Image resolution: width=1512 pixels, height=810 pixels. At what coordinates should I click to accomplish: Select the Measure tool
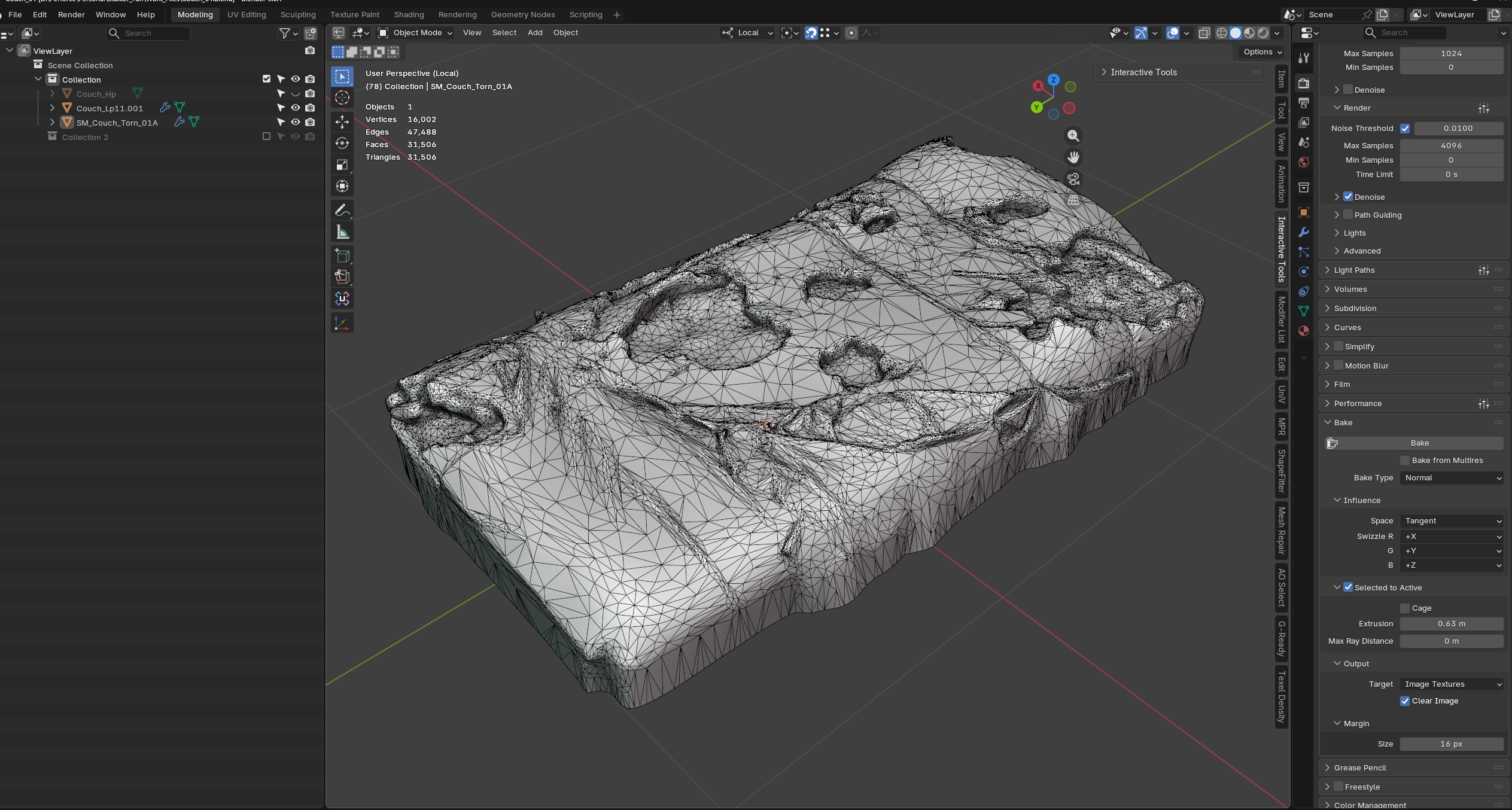[342, 232]
